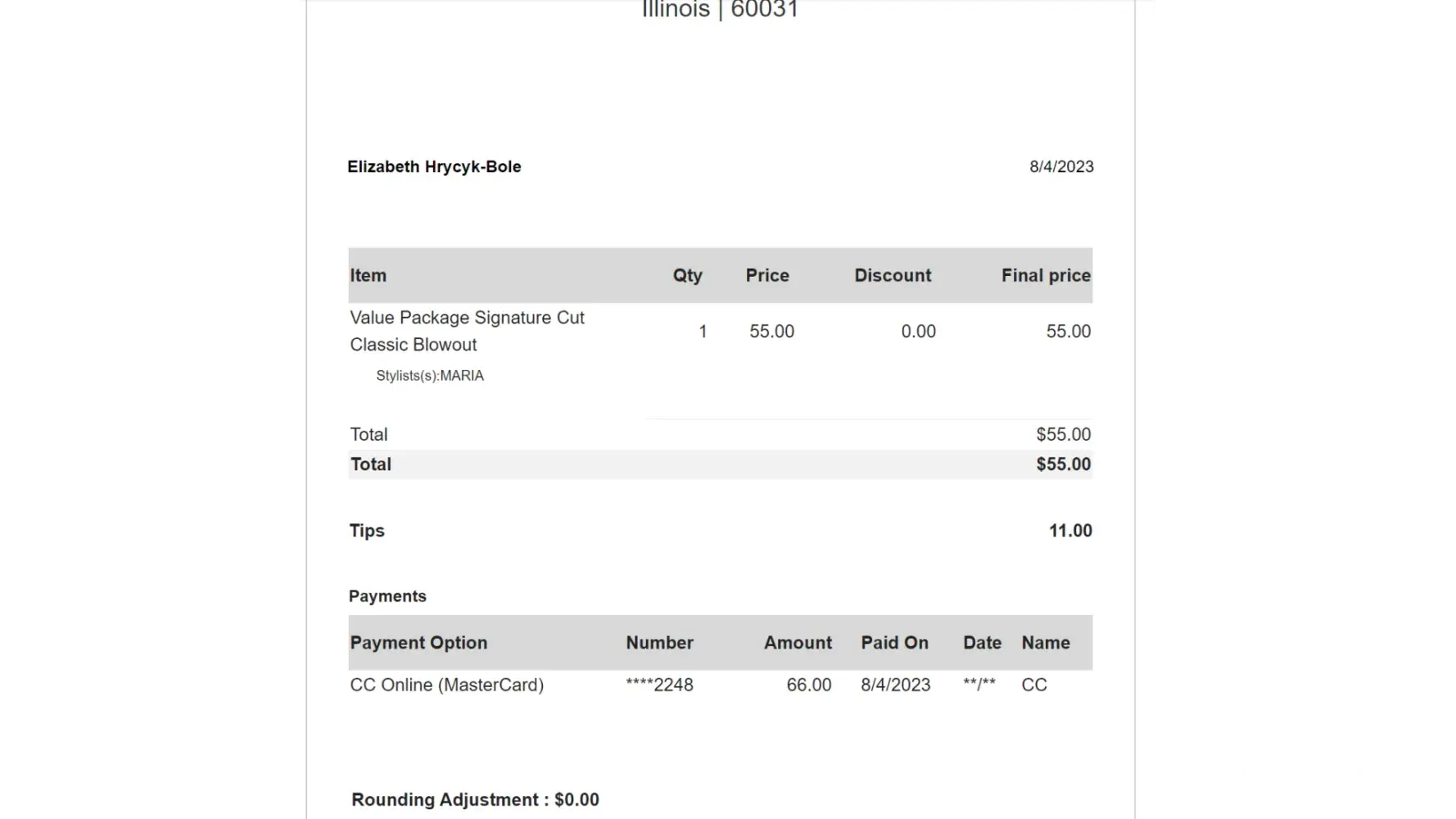Click CC Online (MasterCard) payment entry

[446, 685]
